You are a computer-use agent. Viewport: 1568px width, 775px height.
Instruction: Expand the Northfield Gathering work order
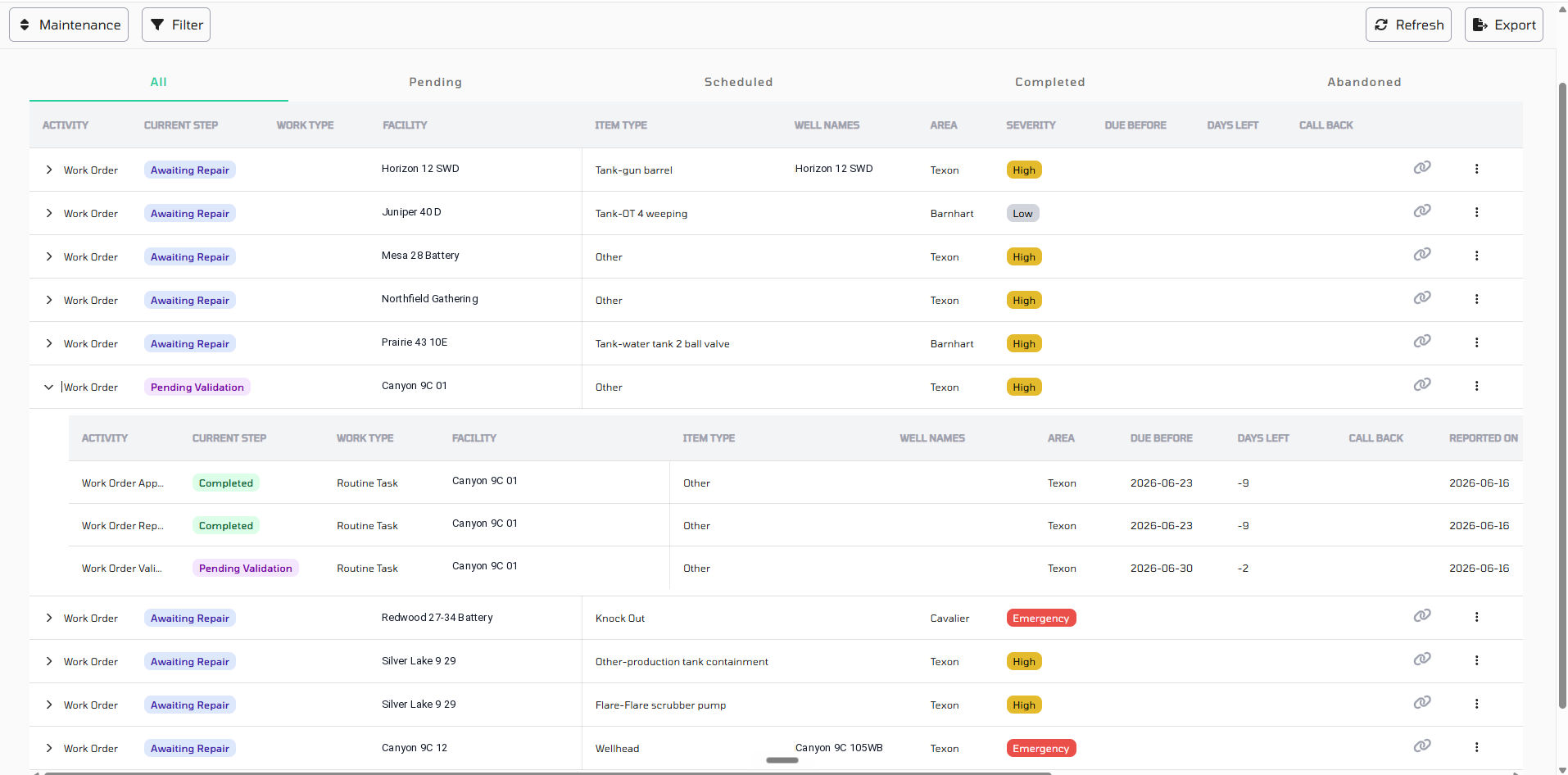(x=49, y=300)
